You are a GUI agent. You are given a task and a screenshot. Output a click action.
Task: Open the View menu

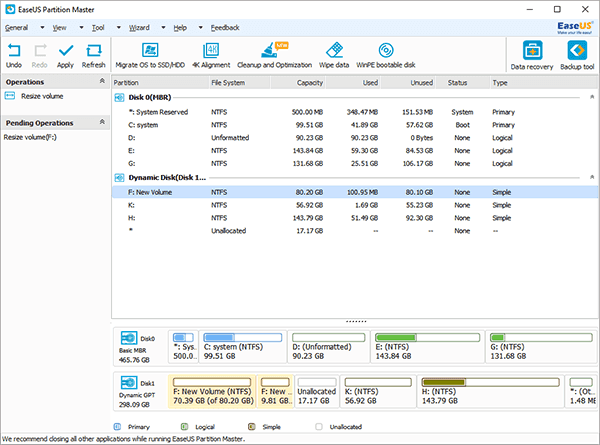59,28
